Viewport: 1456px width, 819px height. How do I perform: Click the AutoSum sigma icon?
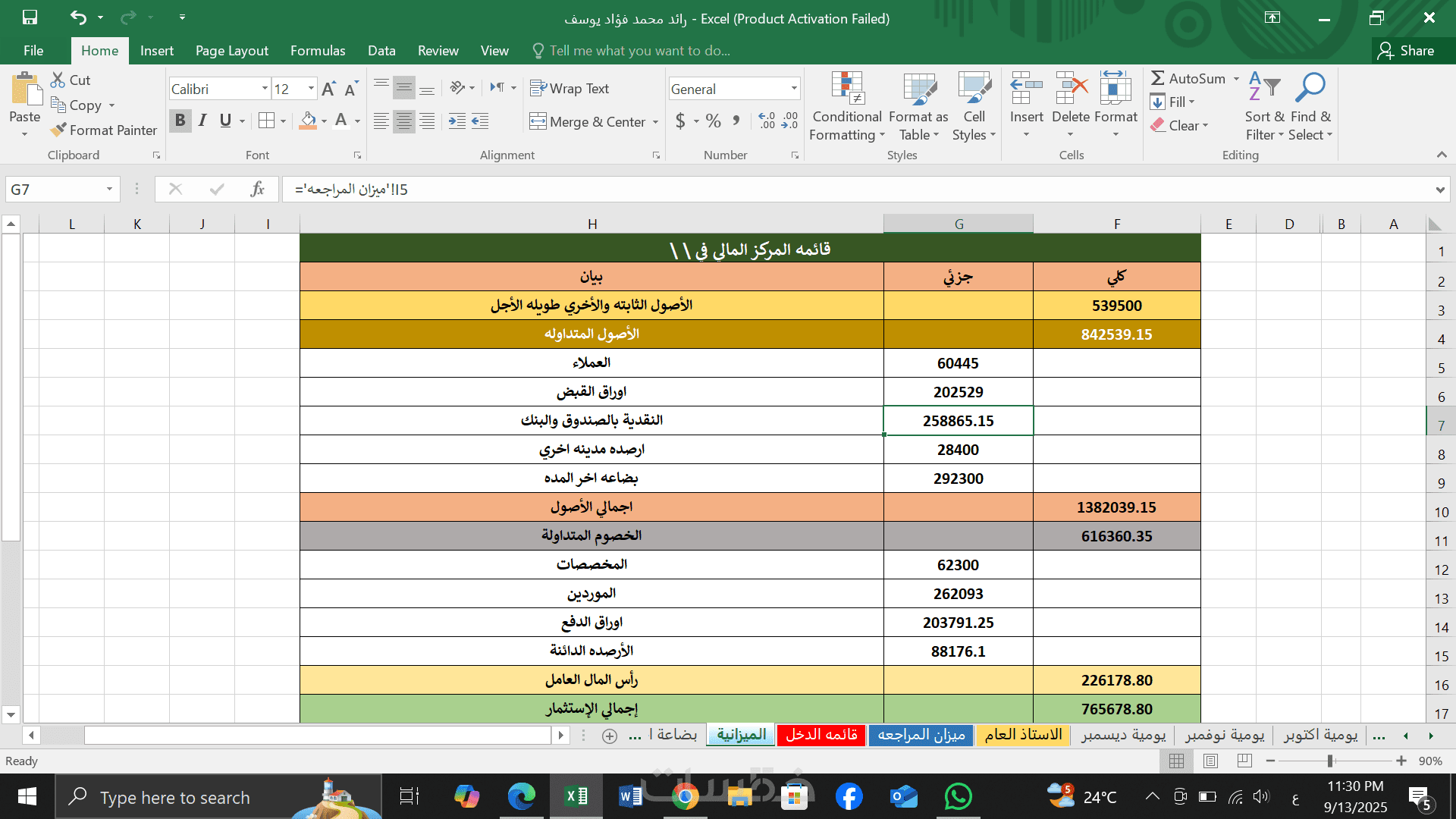point(1157,78)
